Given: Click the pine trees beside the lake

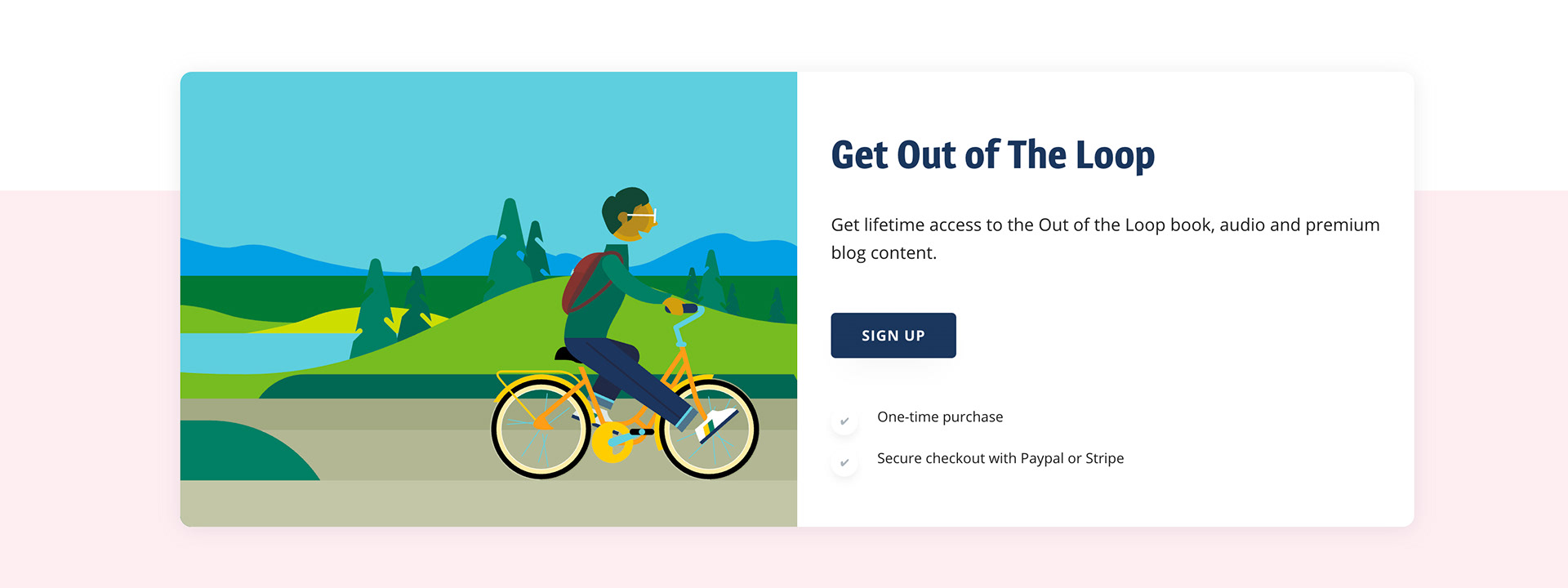Looking at the screenshot, I should point(392,310).
